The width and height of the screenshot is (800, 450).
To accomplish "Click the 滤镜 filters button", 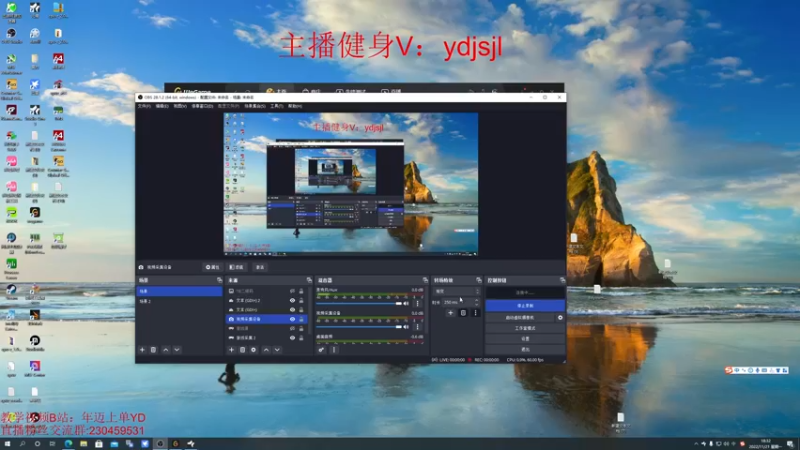I will point(236,267).
